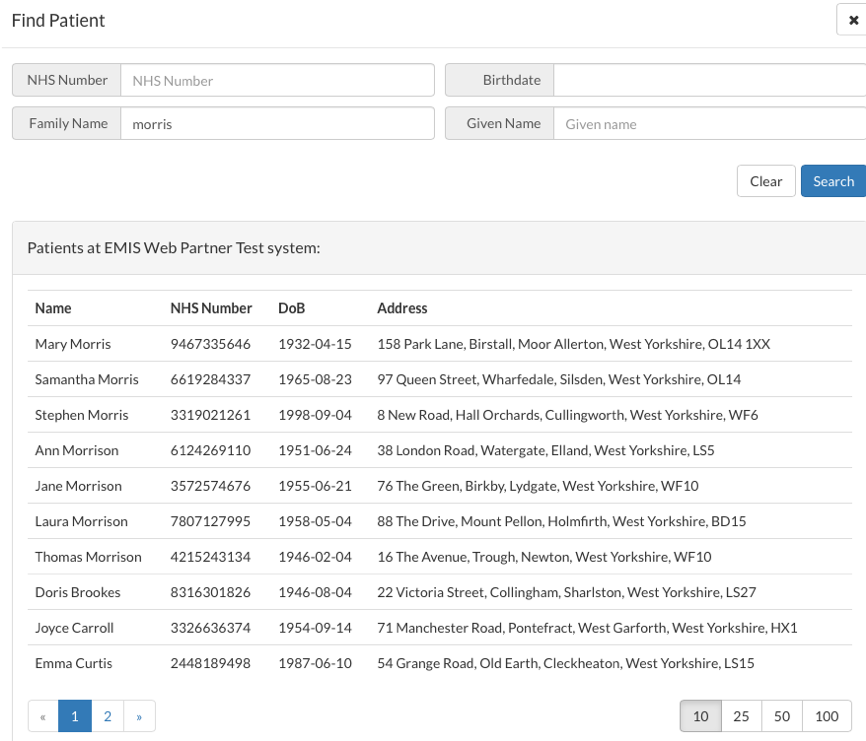The height and width of the screenshot is (741, 866).
Task: Click address 76 The Green, Birkby
Action: [538, 486]
